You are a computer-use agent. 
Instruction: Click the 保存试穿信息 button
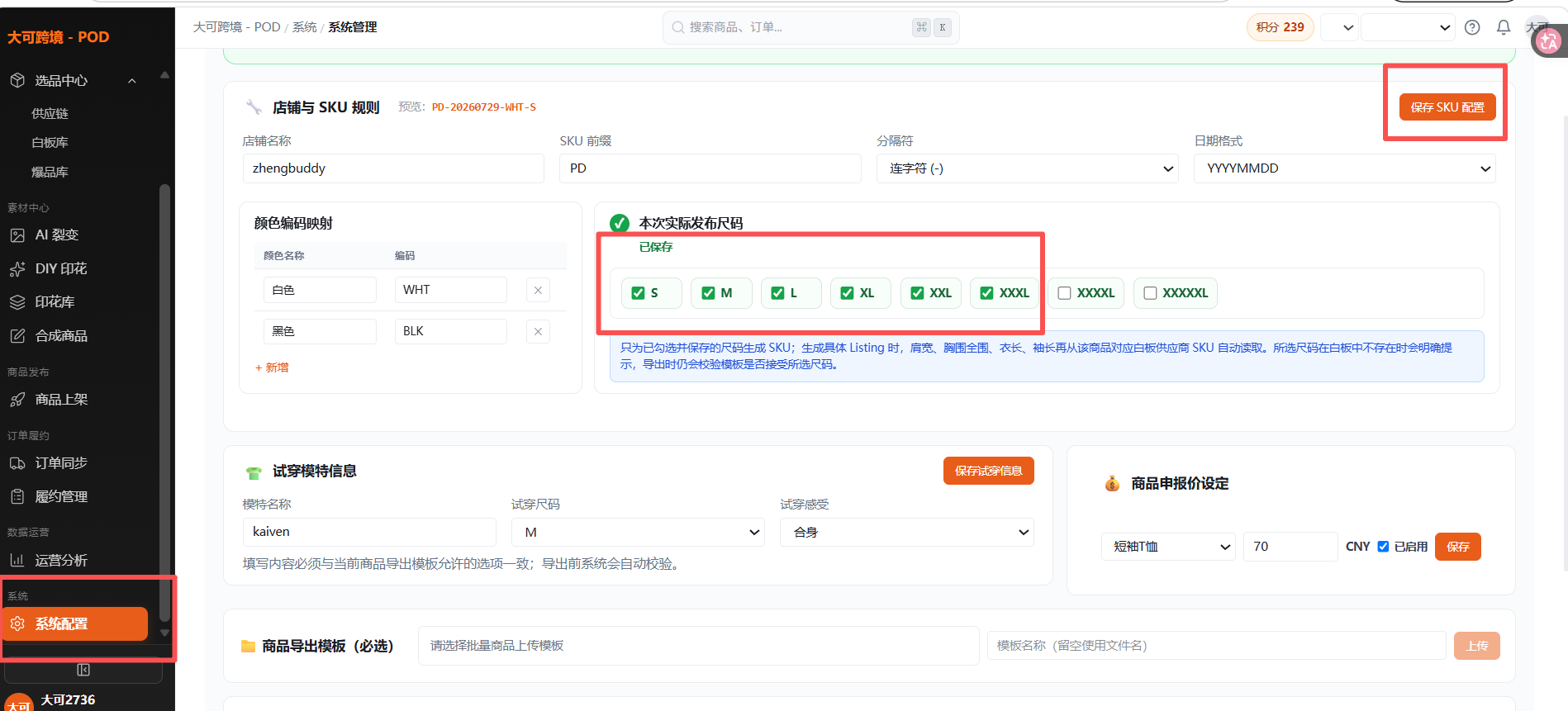click(988, 471)
